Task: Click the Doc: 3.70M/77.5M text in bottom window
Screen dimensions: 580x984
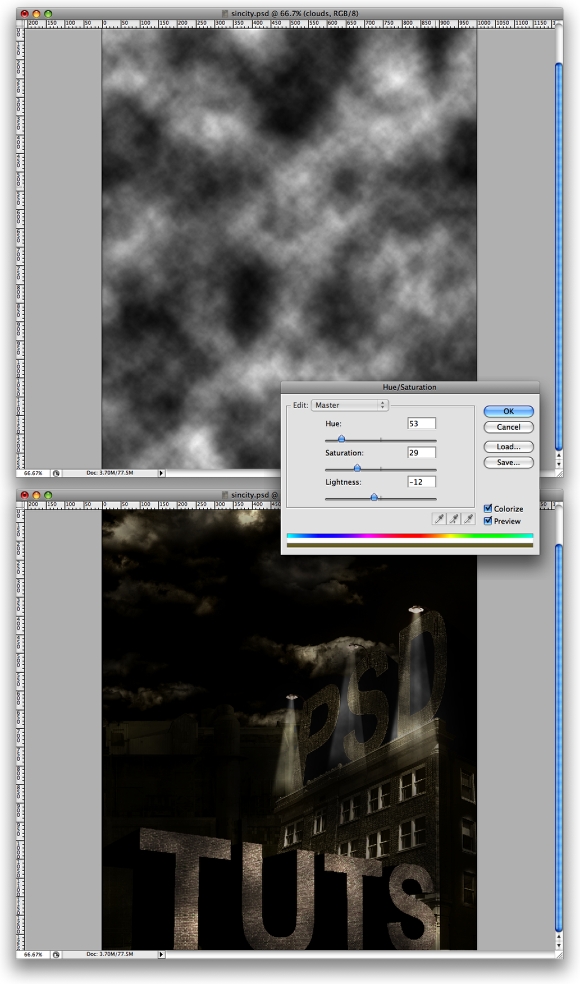Action: 110,955
